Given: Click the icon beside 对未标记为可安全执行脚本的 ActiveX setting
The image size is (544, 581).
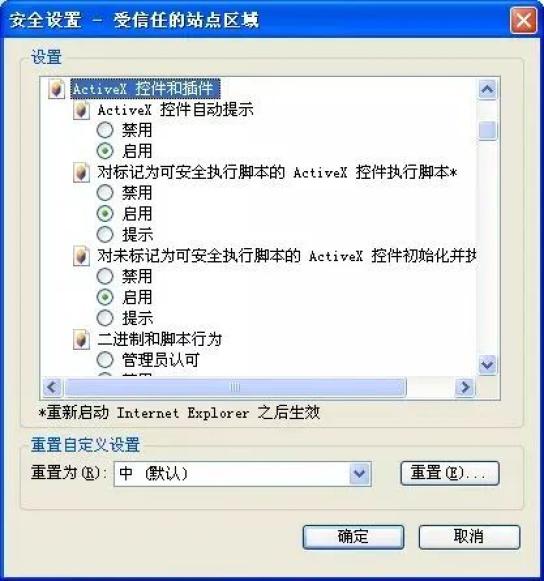Looking at the screenshot, I should (81, 256).
